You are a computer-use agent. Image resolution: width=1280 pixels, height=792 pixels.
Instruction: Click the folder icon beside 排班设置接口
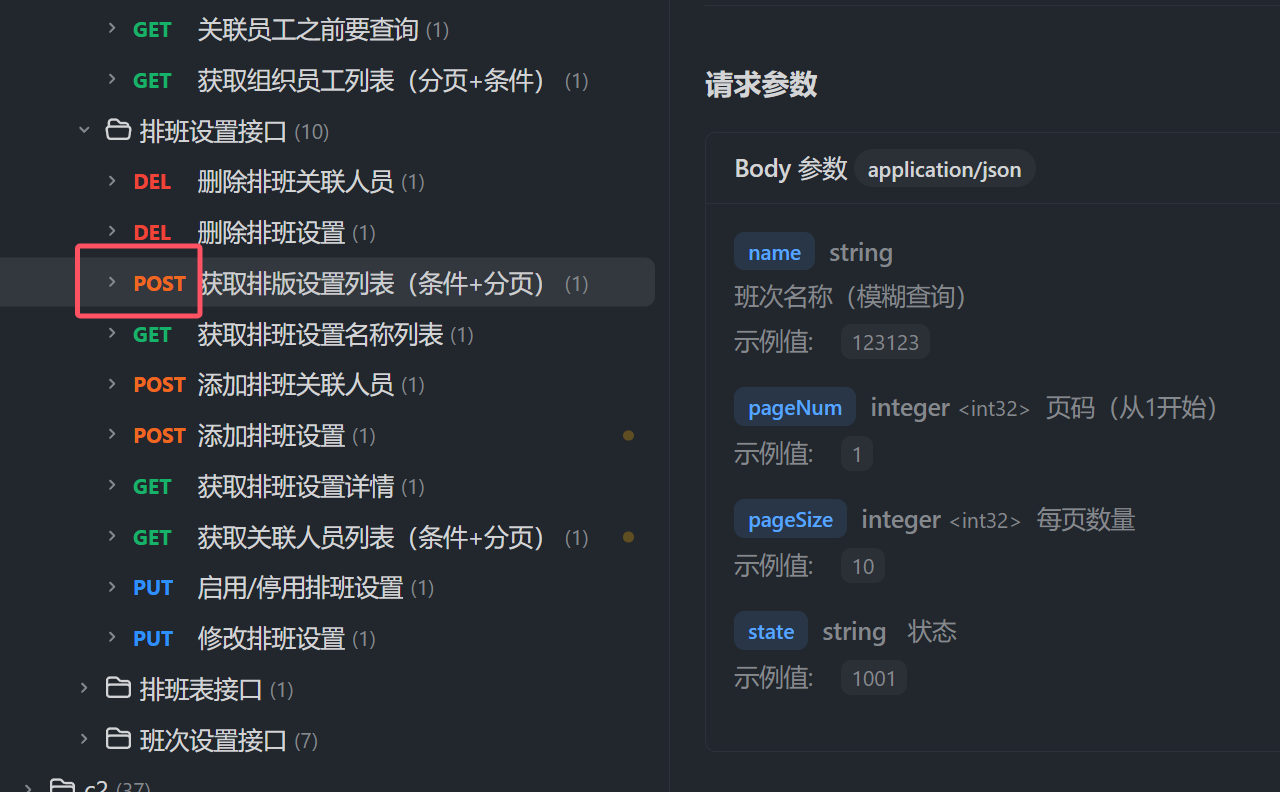(x=118, y=131)
